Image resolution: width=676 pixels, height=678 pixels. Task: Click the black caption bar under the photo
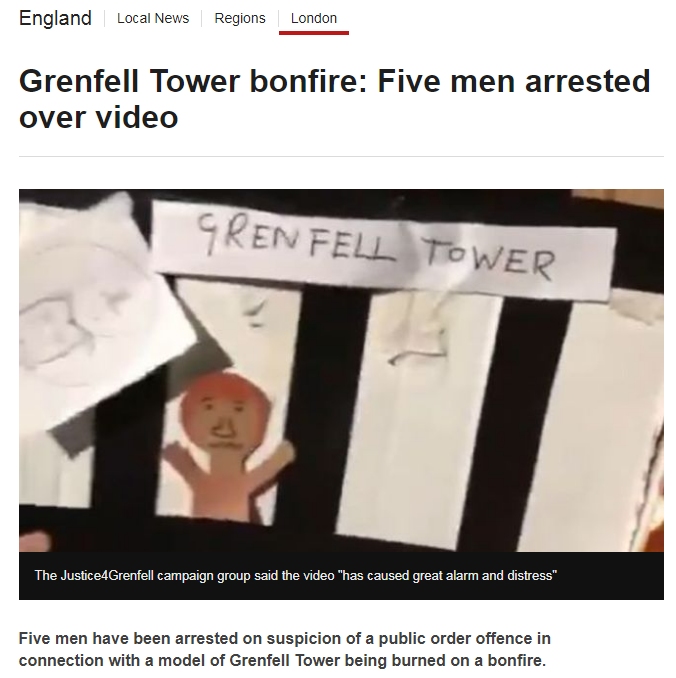pyautogui.click(x=341, y=576)
